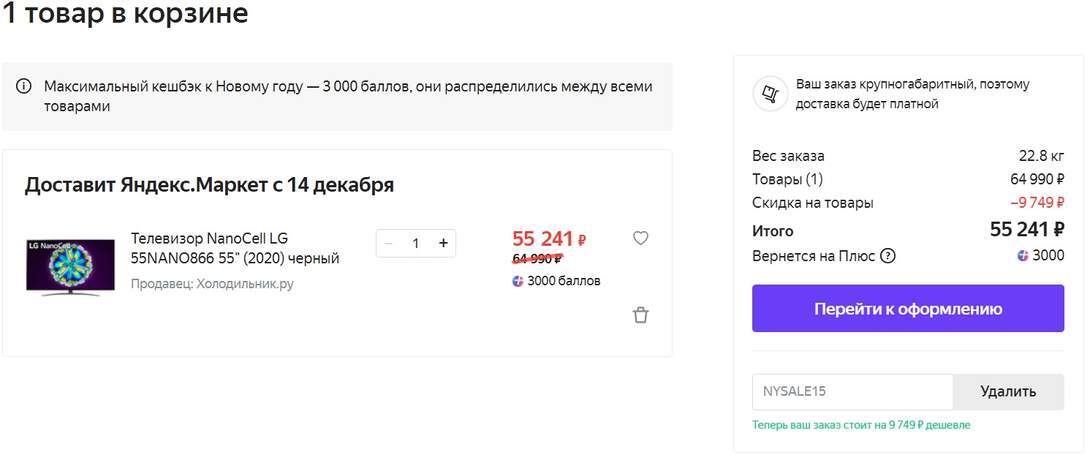Click the crossed-out 64 990 ₽ price

pos(537,259)
